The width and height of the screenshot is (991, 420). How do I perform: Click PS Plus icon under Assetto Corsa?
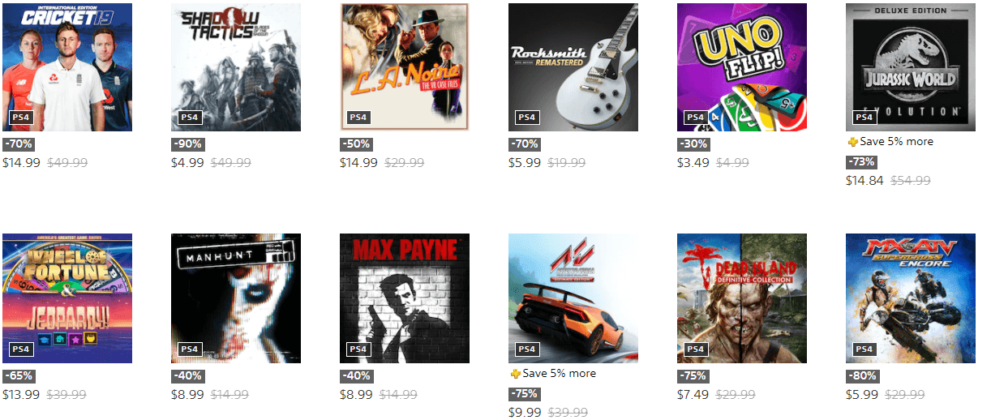pyautogui.click(x=515, y=374)
